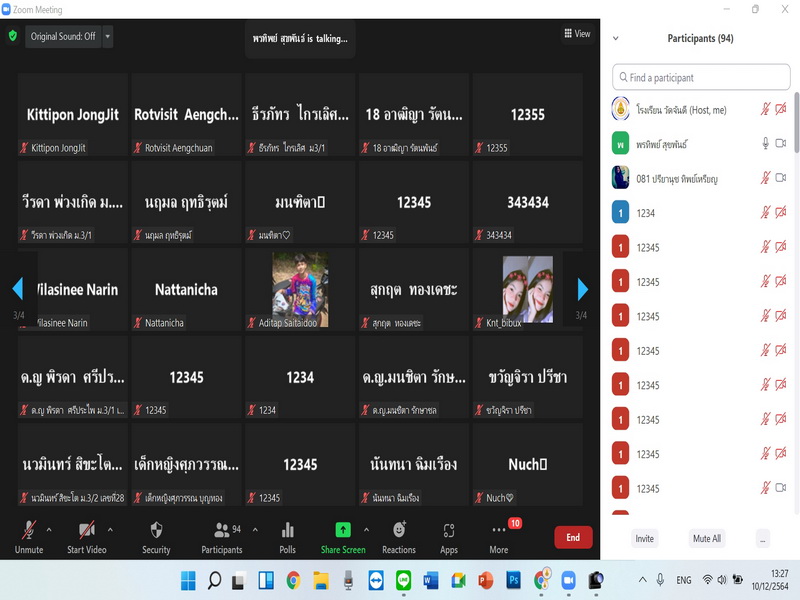This screenshot has height=600, width=800.
Task: Open Zoom Apps
Action: 449,538
